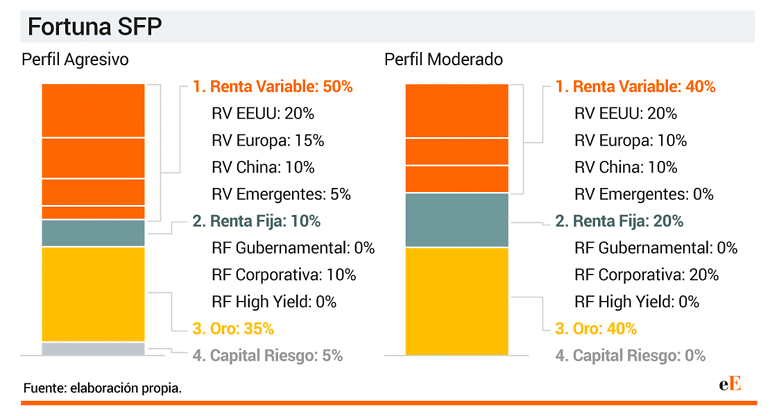This screenshot has width=770, height=416.
Task: Select the 'Perfil Moderado' heading
Action: click(x=441, y=60)
